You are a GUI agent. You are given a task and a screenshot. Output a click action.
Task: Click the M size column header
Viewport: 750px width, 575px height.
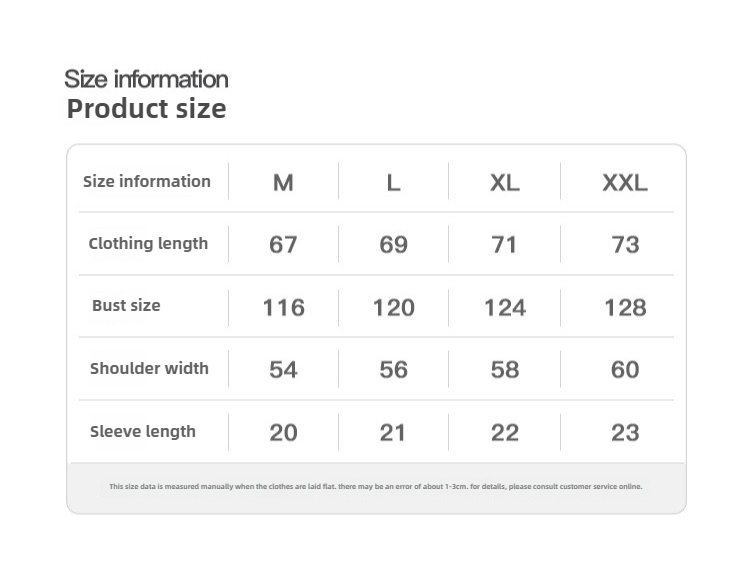[283, 183]
